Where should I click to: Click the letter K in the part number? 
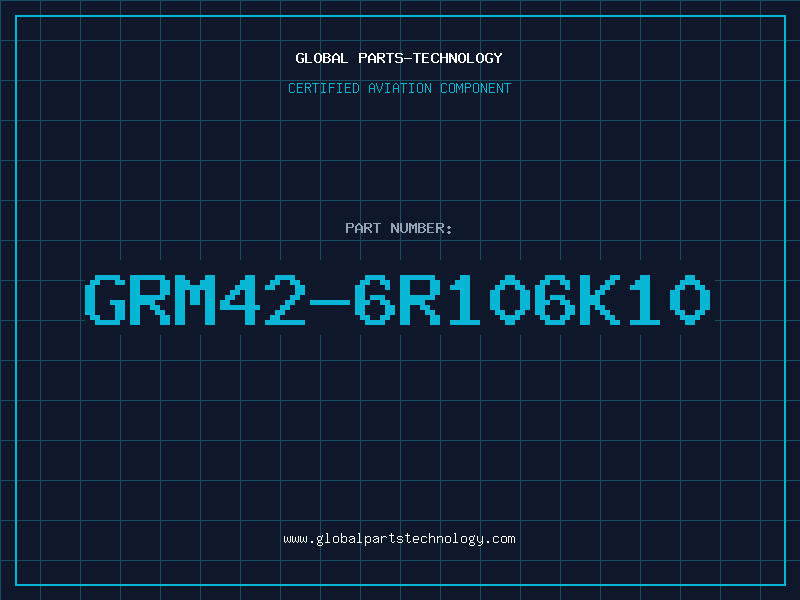(599, 300)
